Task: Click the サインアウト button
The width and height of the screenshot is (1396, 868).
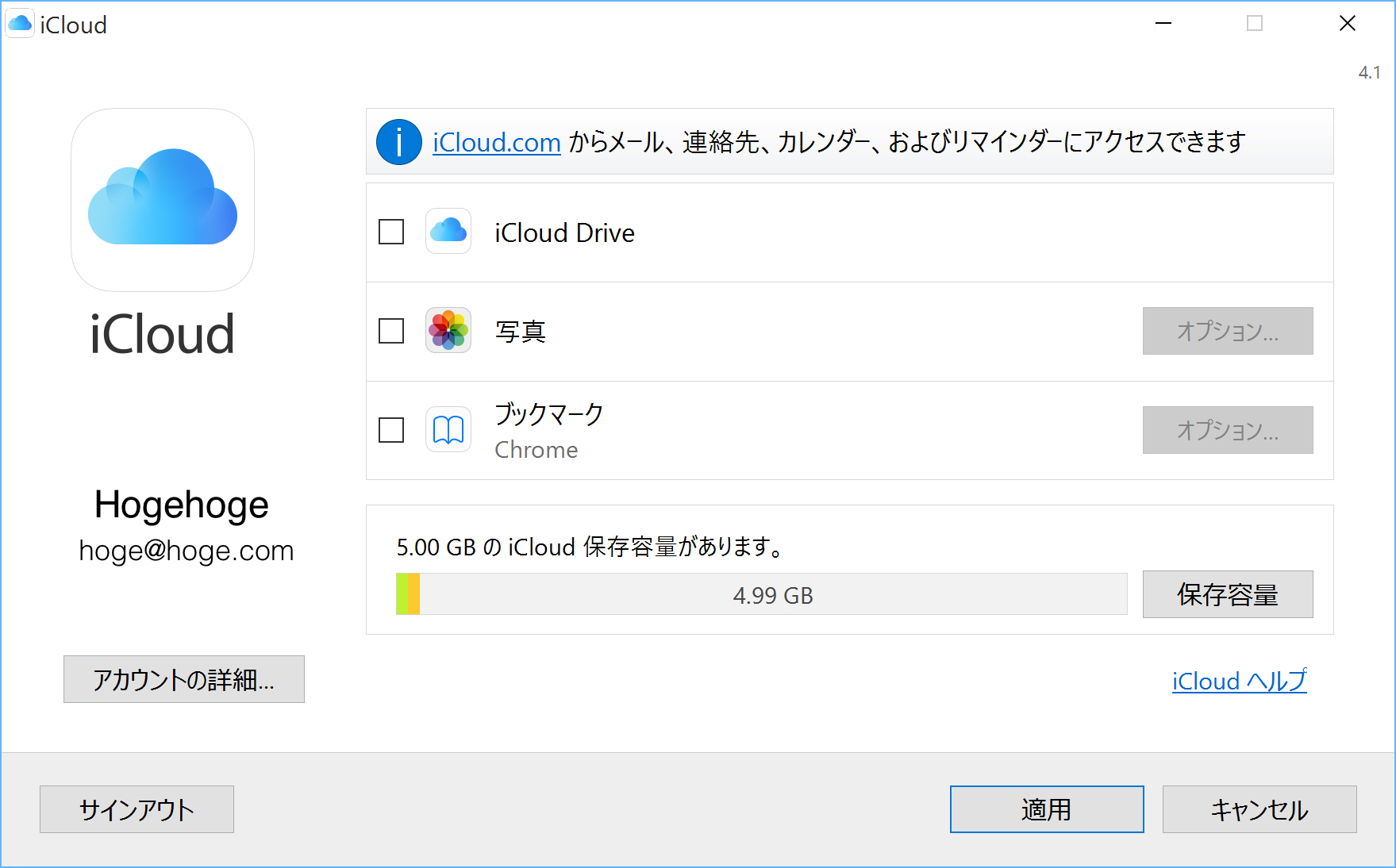Action: [x=137, y=809]
